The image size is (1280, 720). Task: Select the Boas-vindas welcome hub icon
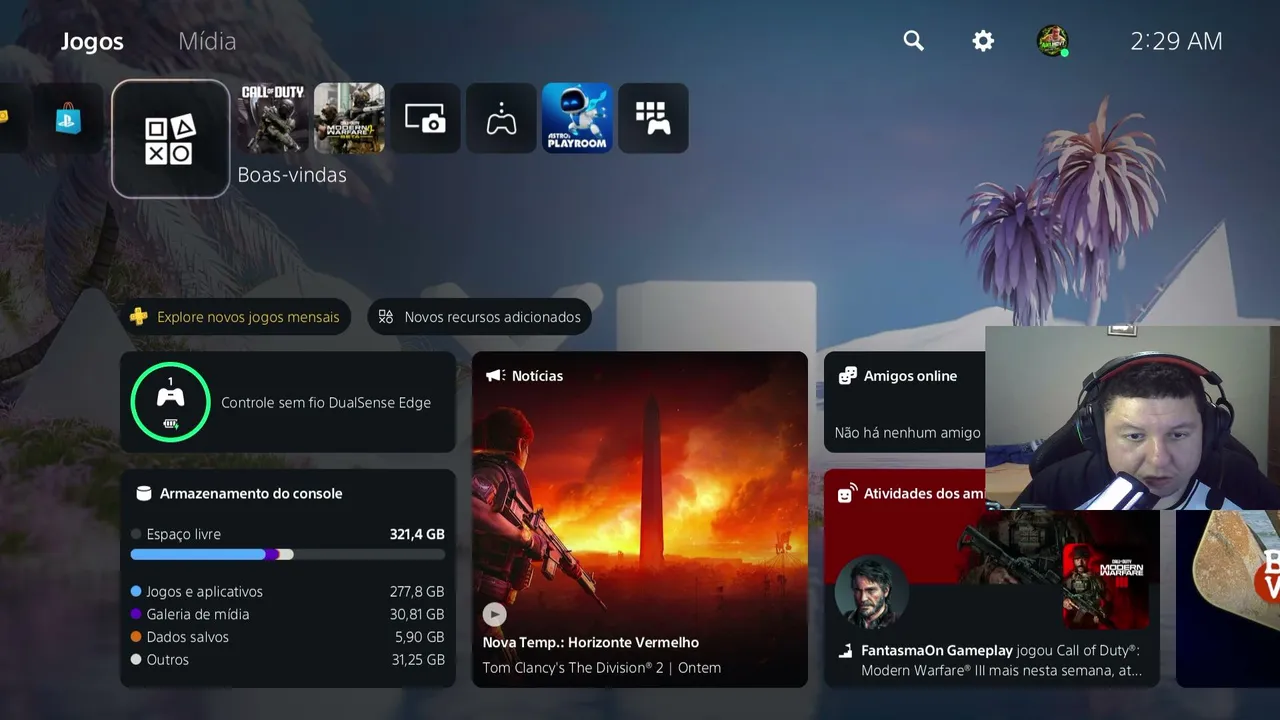[x=171, y=139]
